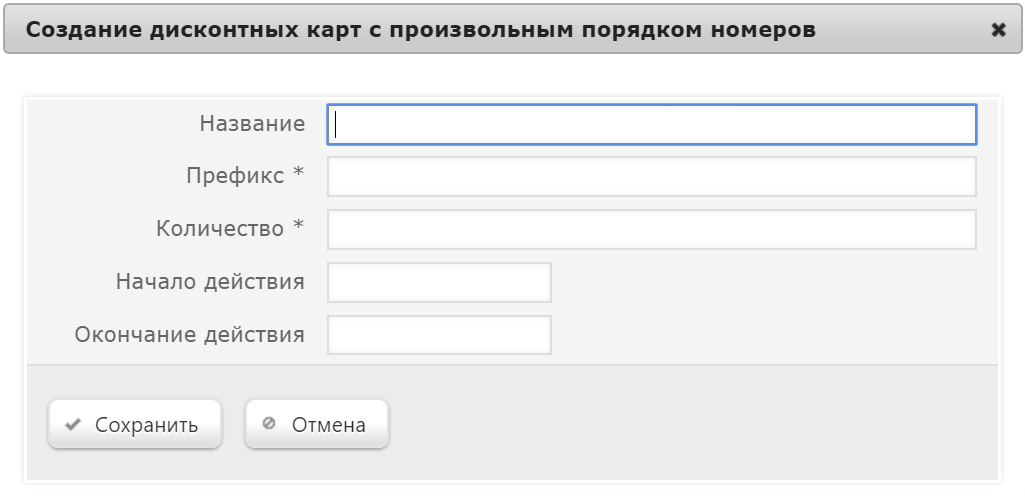Click into the Префикс input field
1025x496 pixels.
click(651, 177)
